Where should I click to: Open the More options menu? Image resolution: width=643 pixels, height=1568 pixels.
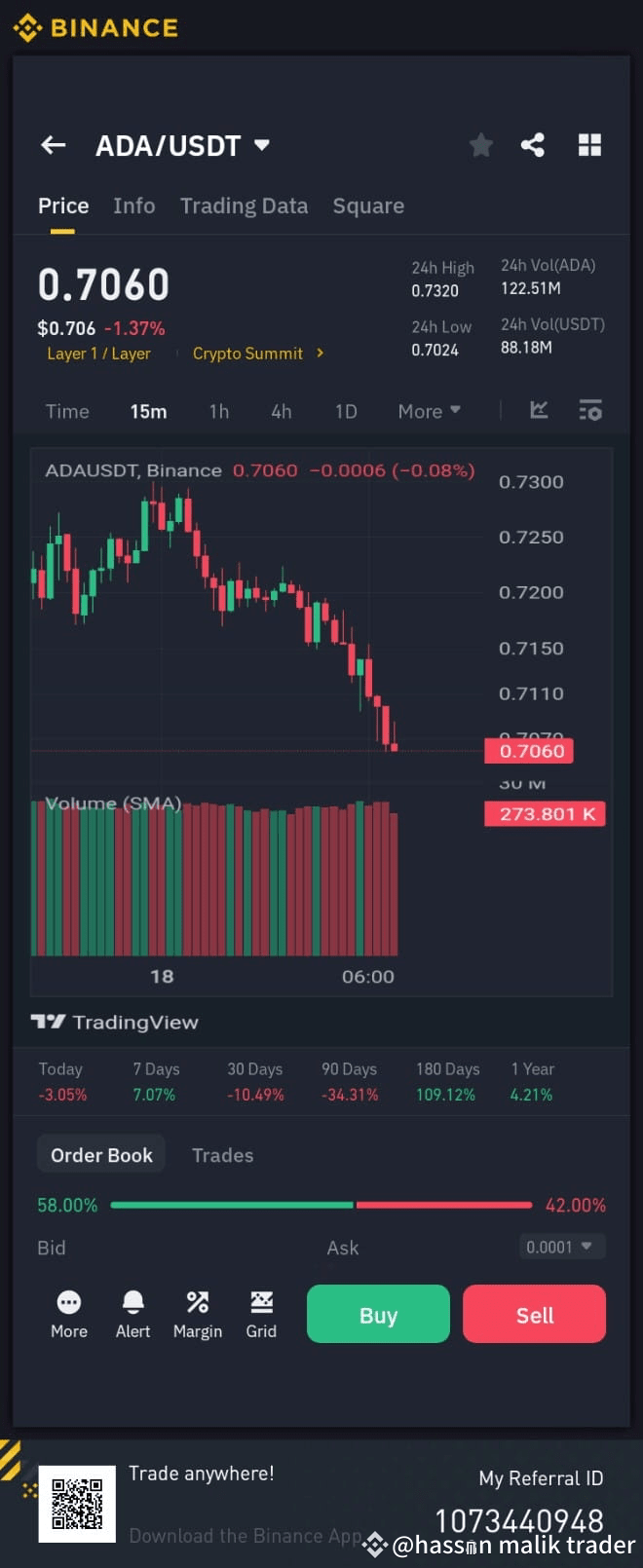(x=68, y=1314)
